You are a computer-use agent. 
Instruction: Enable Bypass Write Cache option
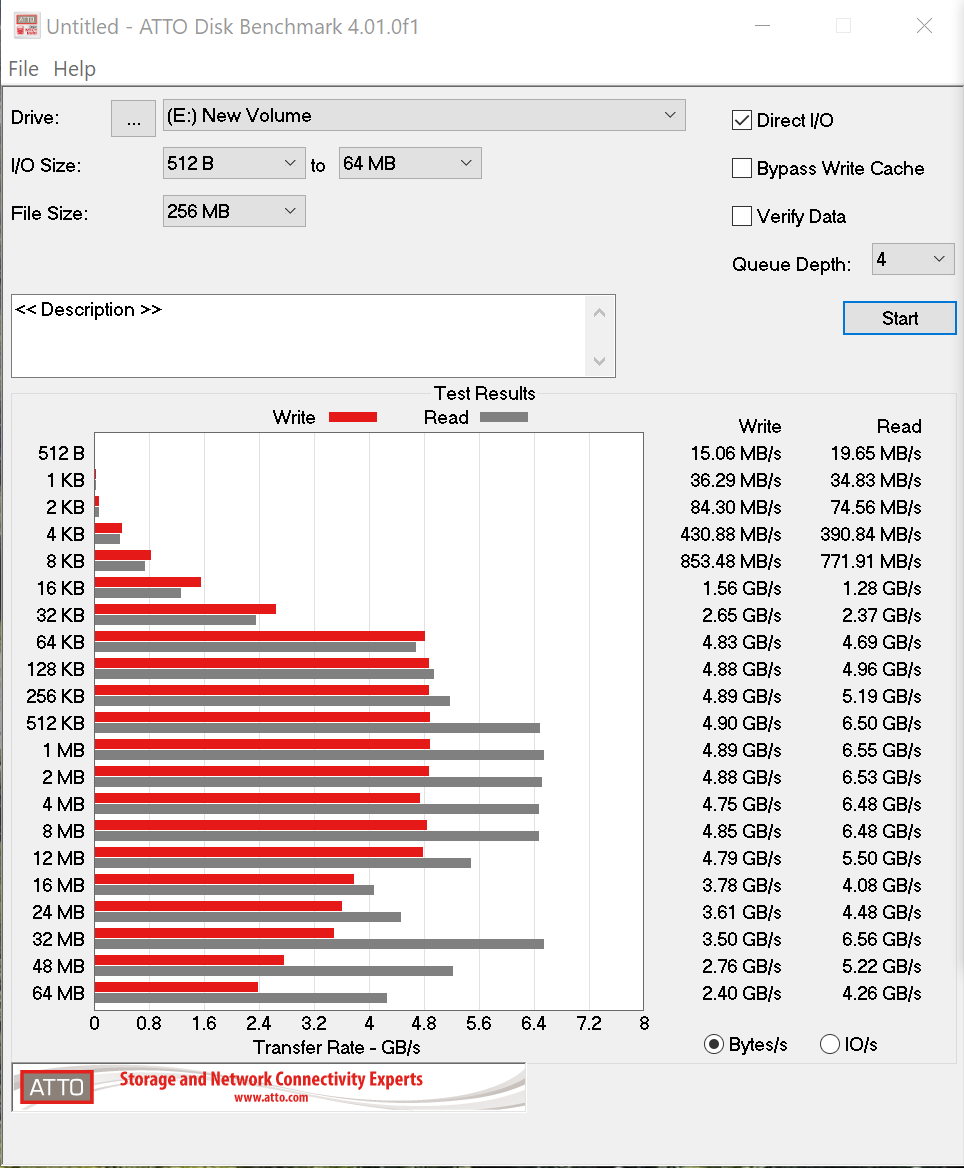(x=742, y=169)
